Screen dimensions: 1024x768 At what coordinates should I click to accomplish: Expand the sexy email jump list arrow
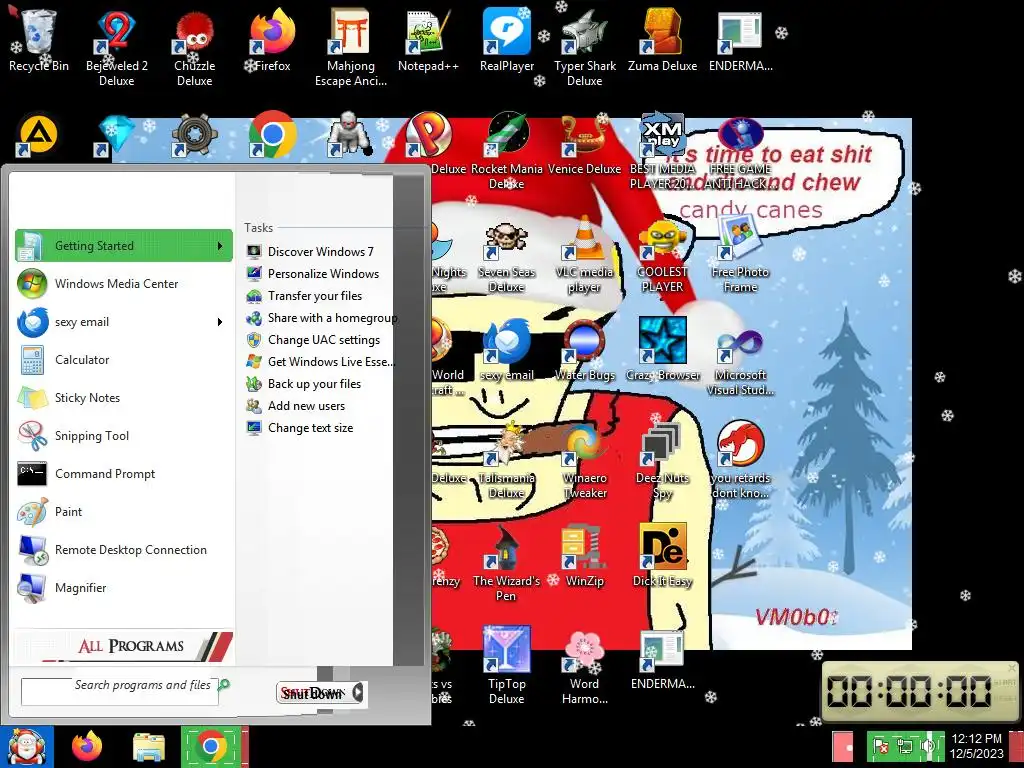pos(220,322)
